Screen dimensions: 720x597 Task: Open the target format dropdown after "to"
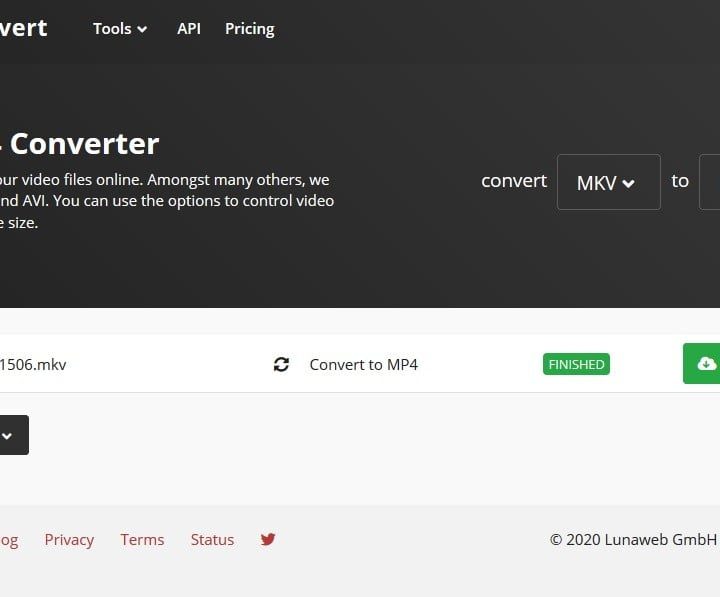pos(710,182)
